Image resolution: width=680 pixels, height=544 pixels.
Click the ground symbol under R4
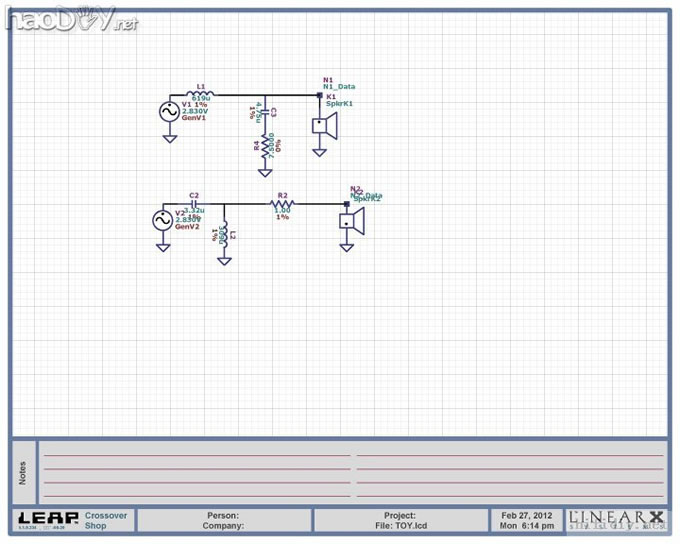coord(265,171)
